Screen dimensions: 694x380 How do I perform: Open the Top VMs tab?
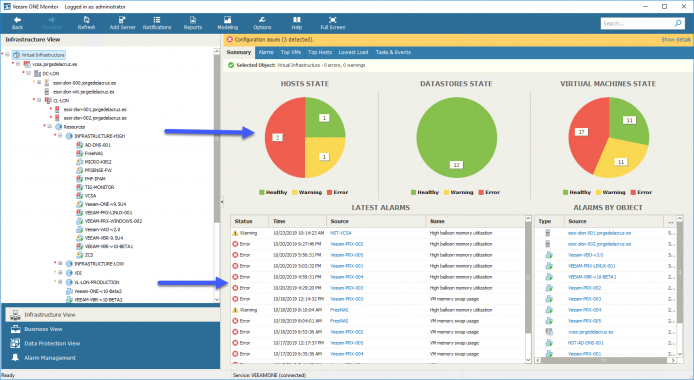(x=291, y=52)
